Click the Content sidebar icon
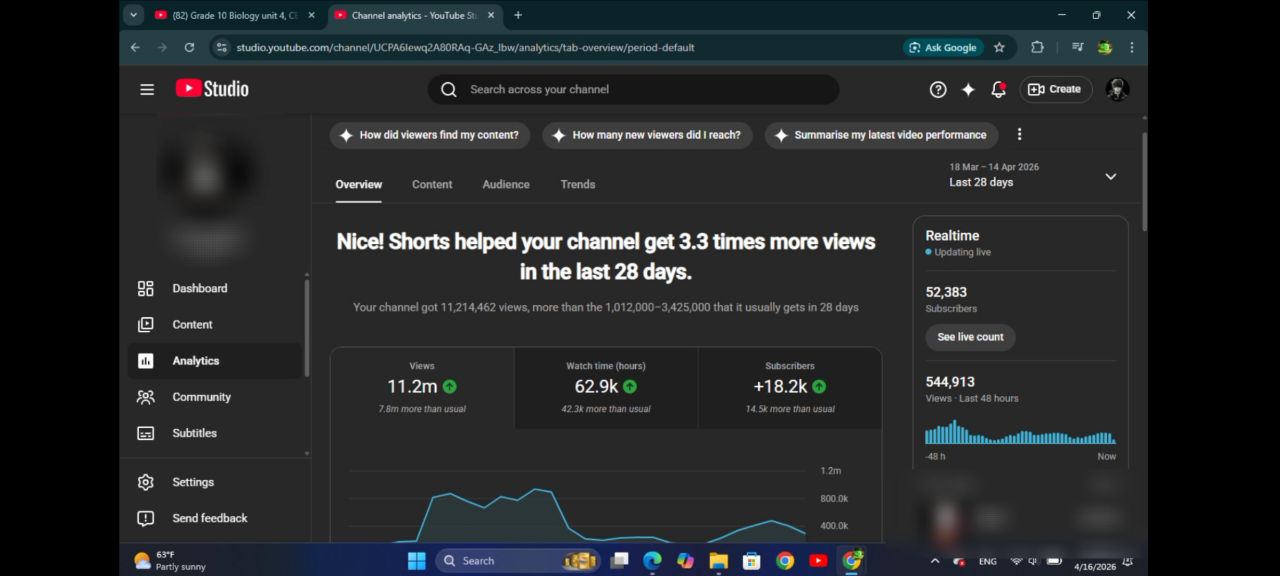This screenshot has width=1280, height=576. (x=146, y=324)
